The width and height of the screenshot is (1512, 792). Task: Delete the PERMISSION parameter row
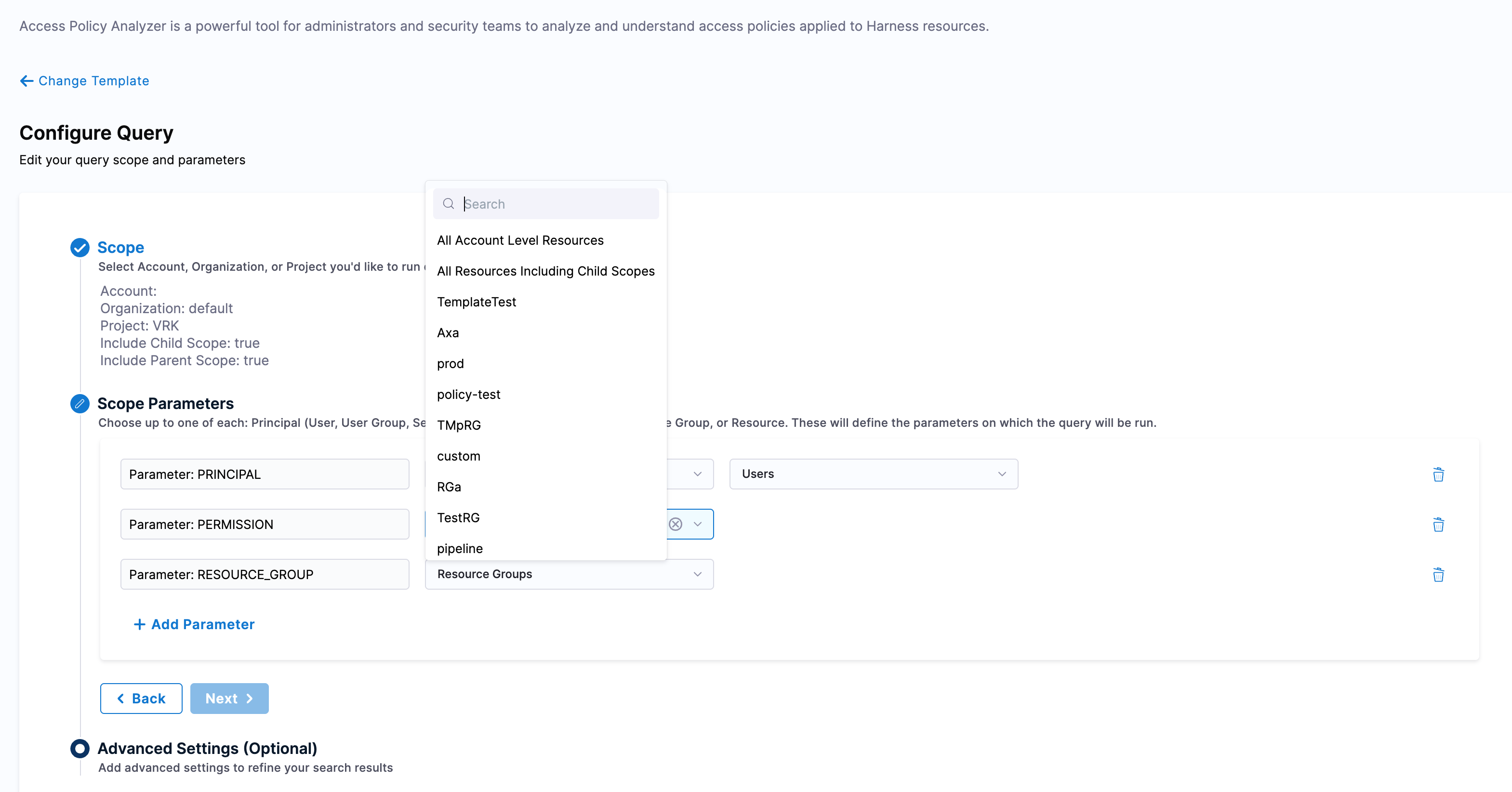pyautogui.click(x=1438, y=525)
